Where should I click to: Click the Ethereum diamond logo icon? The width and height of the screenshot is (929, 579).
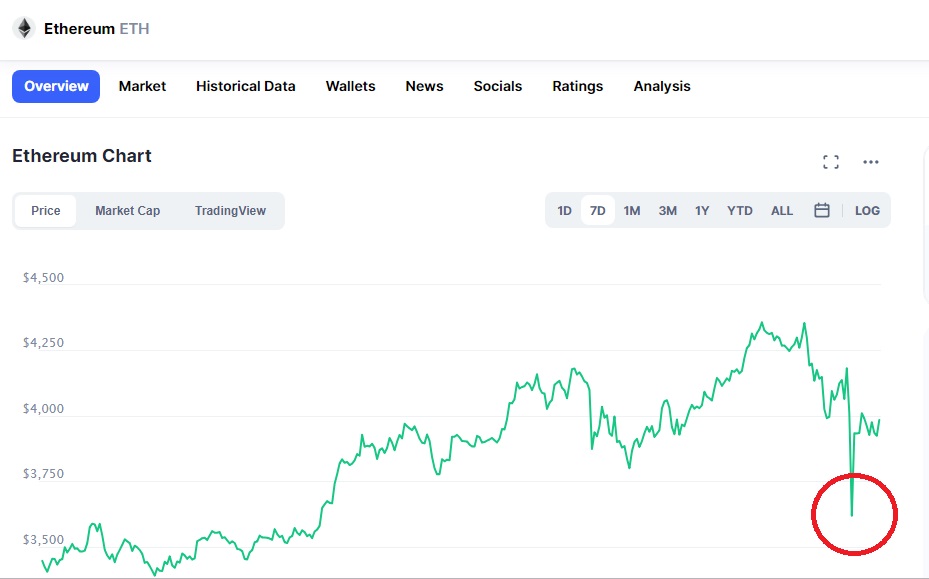coord(24,28)
